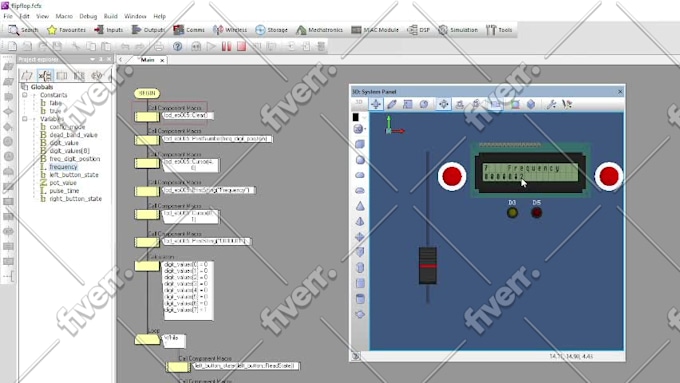Open the Debug menu
Viewport: 680px width, 383px height.
coord(88,16)
